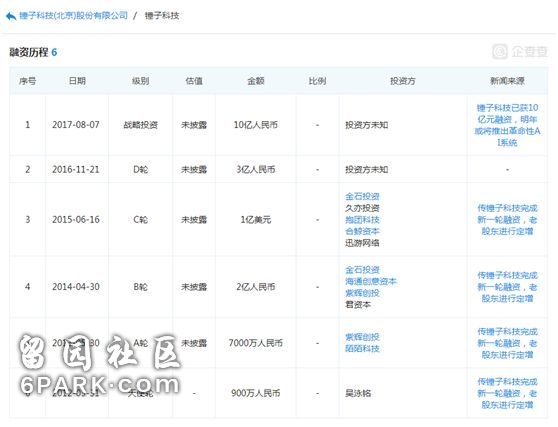Click the blue back arrow icon
This screenshot has width=558, height=427.
(x=11, y=16)
